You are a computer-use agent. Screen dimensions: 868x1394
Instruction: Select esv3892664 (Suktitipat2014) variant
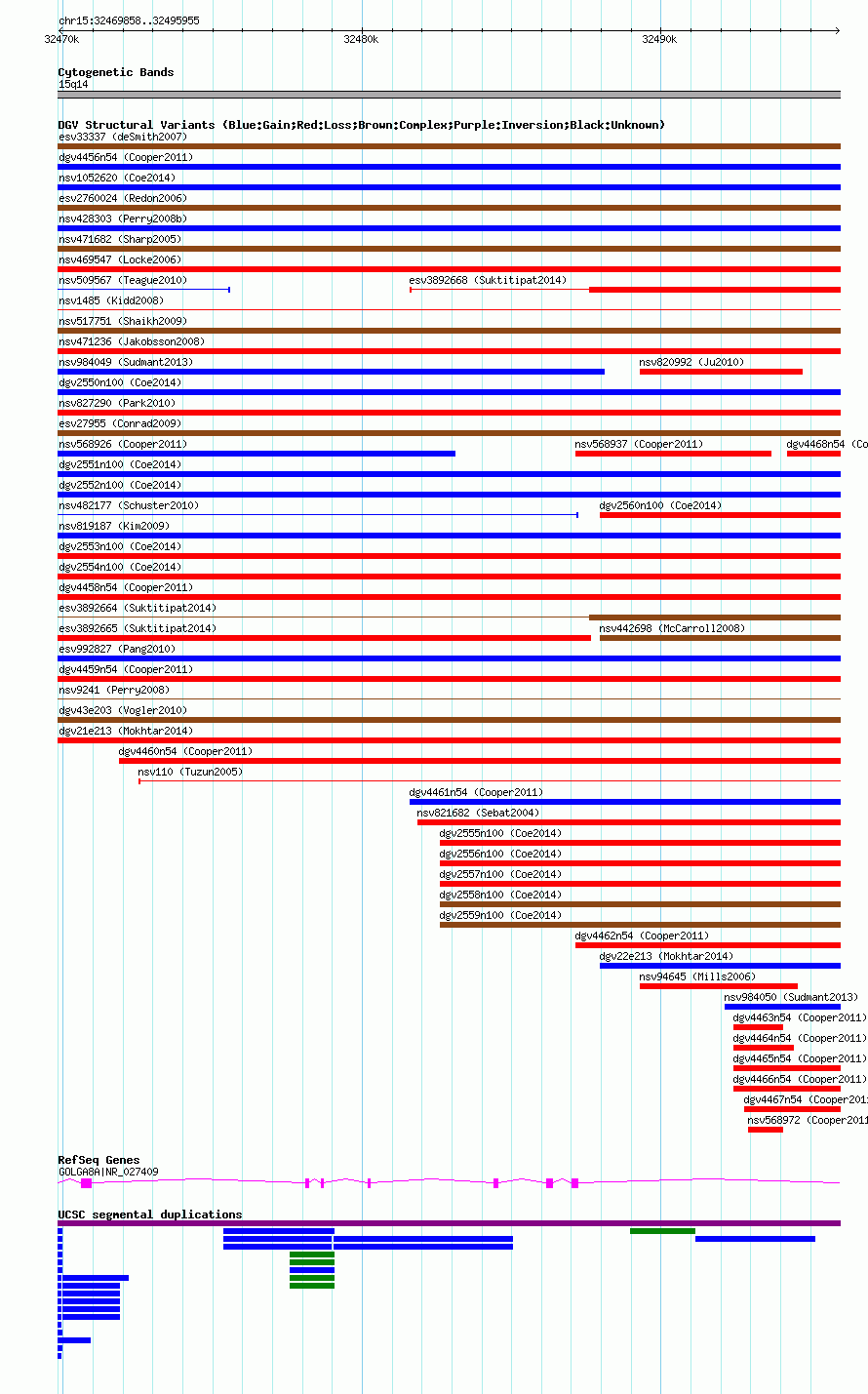tap(449, 617)
